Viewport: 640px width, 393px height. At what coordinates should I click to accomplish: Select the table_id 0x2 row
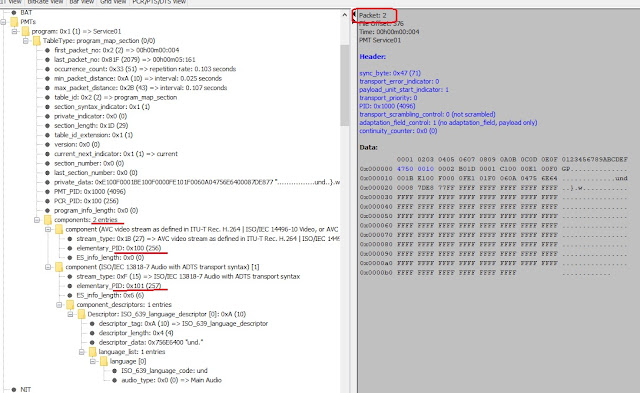click(116, 98)
